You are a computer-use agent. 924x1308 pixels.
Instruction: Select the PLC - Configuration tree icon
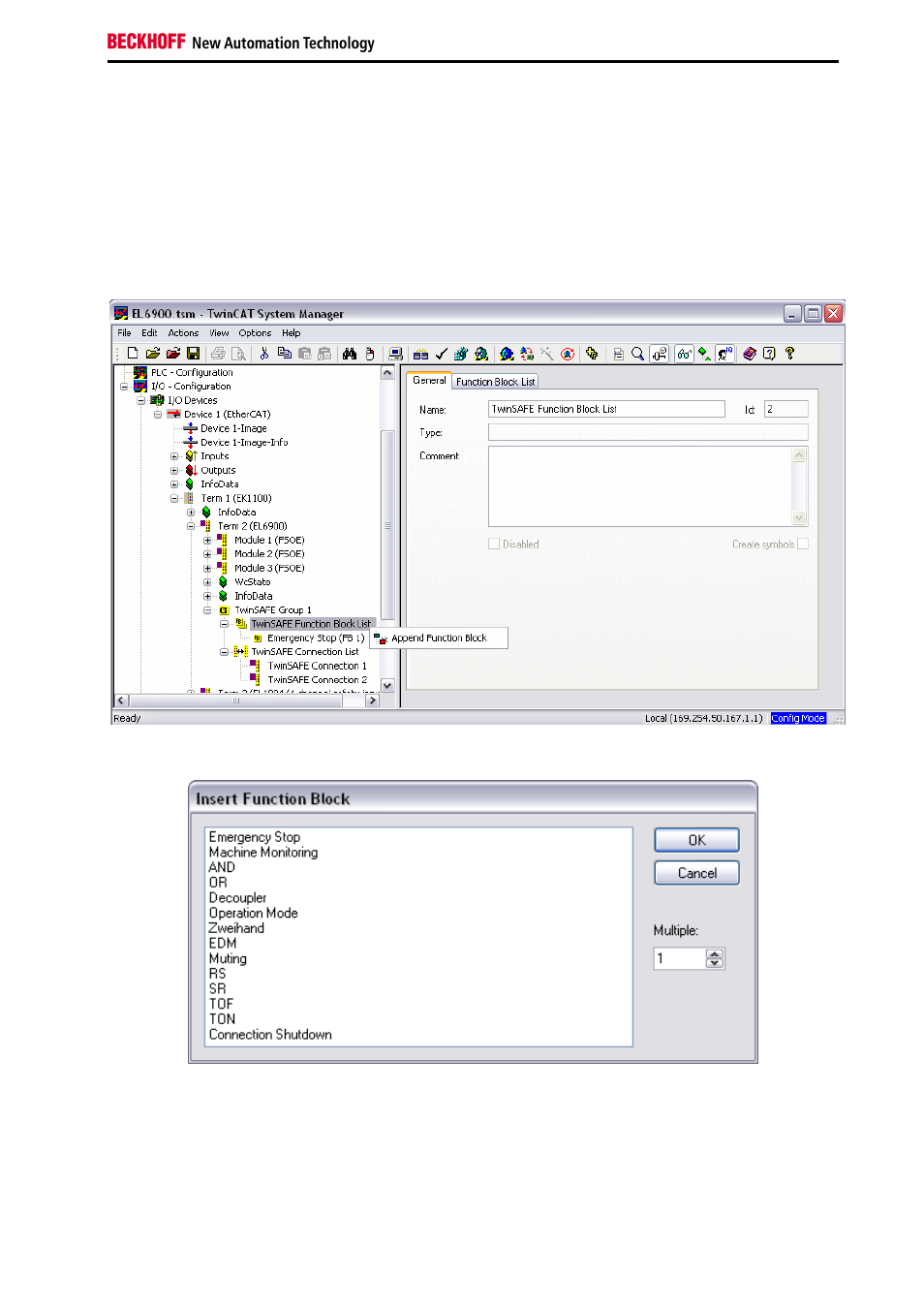(140, 372)
